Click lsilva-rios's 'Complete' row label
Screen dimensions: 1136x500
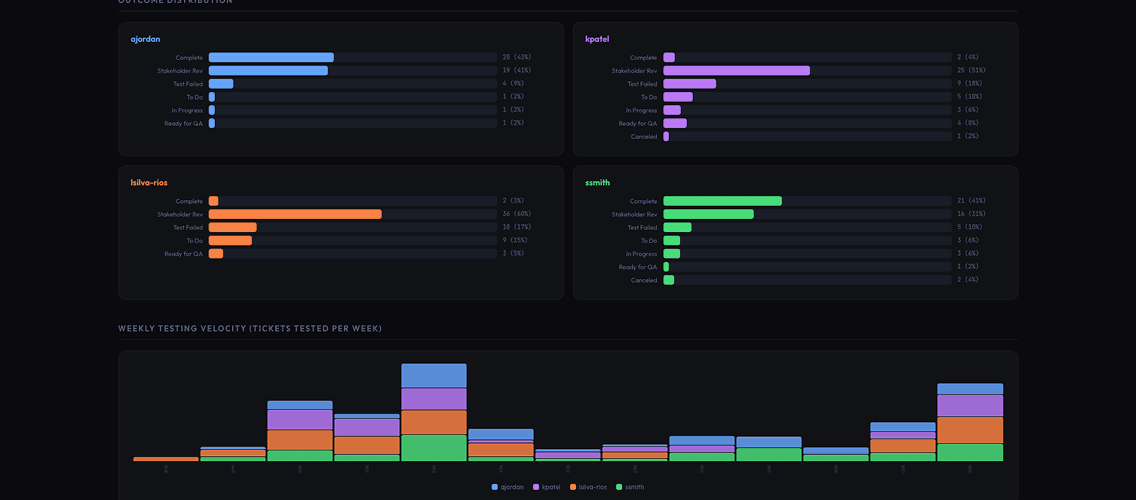[x=189, y=201]
